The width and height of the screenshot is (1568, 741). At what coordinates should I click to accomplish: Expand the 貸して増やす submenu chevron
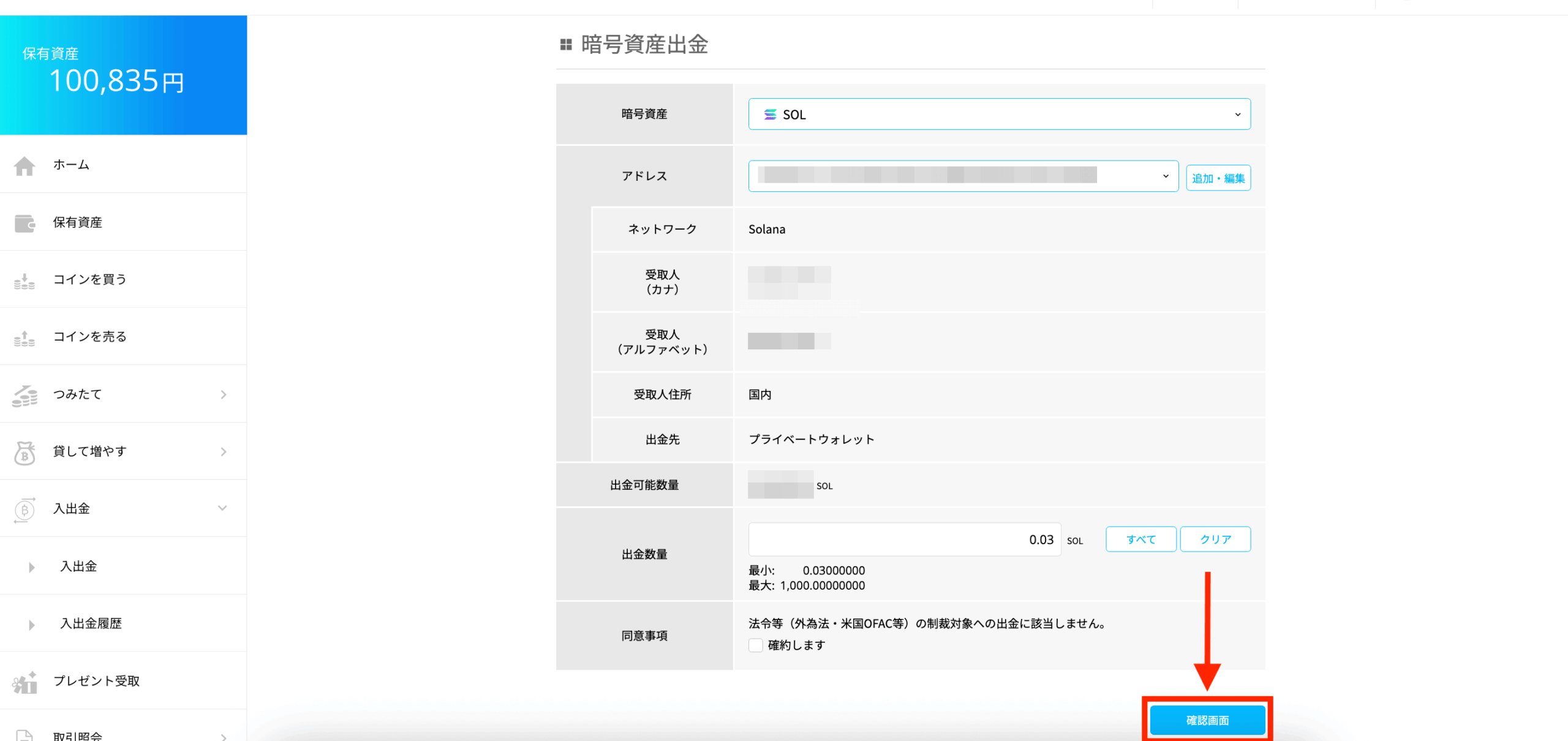tap(224, 452)
